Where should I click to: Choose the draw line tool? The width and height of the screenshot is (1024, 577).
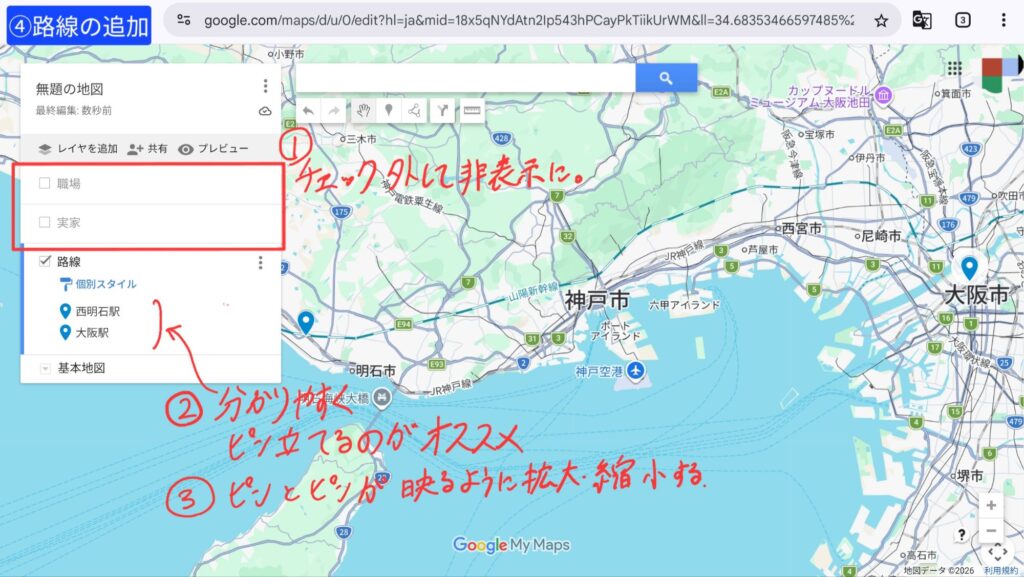[414, 111]
